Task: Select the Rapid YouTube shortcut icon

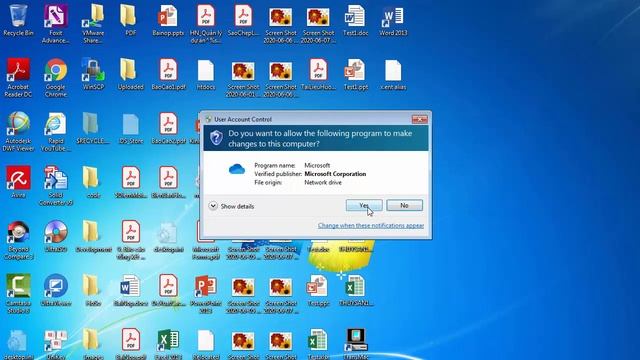Action: click(56, 131)
